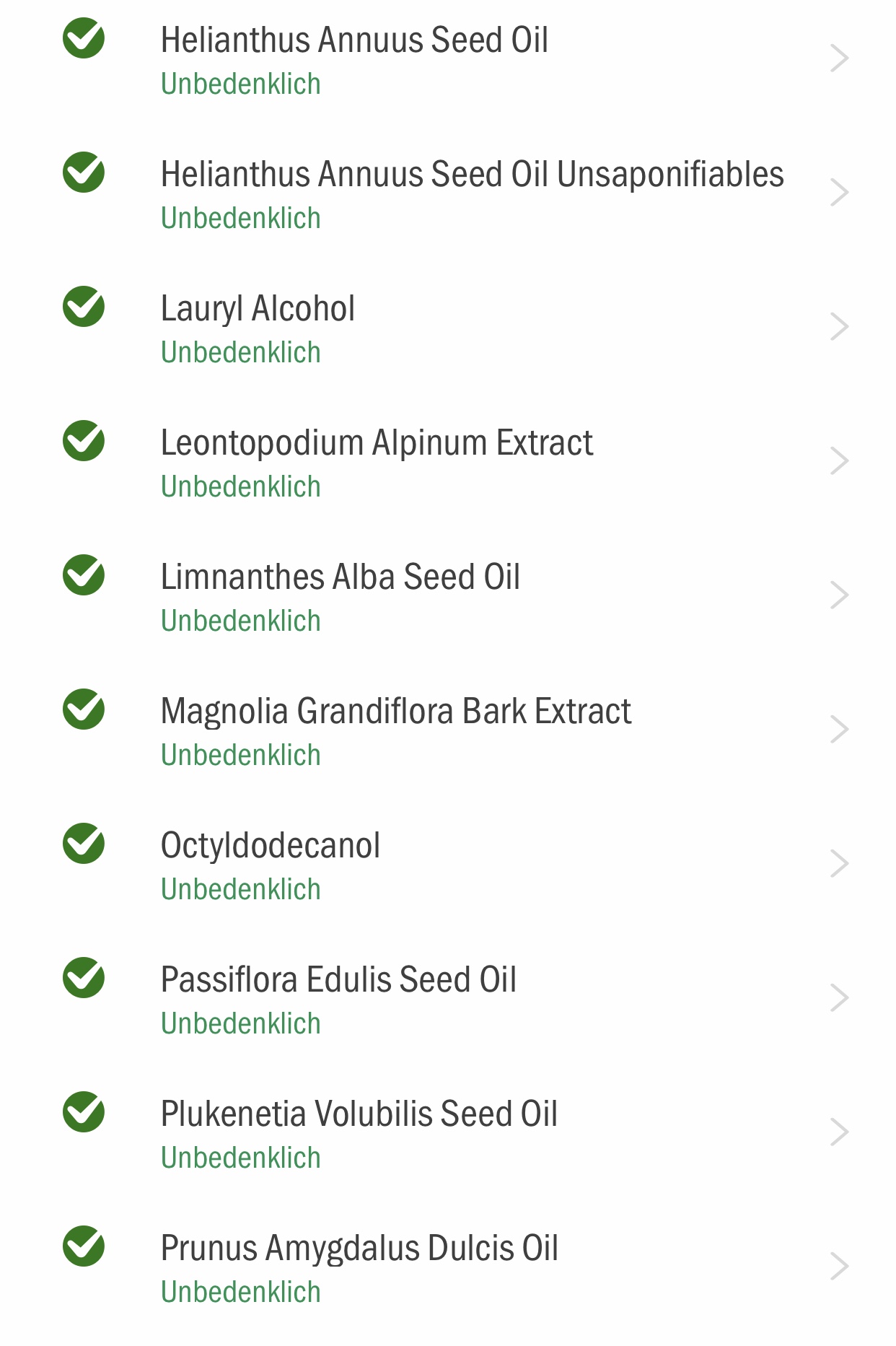Expand Helianthus Annuus Seed Oil chevron
896x1346 pixels.
coord(839,58)
